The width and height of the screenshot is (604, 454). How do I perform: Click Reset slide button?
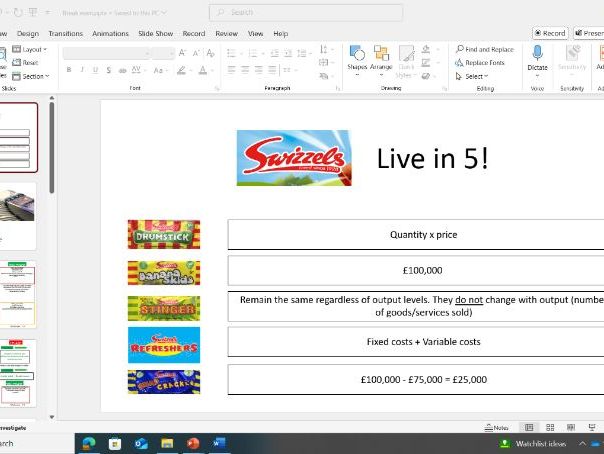(x=25, y=62)
